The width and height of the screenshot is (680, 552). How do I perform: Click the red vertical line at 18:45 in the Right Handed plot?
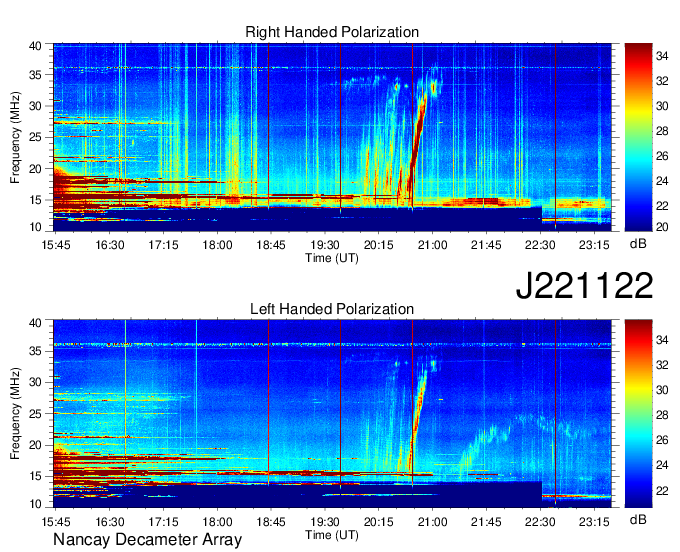[x=268, y=126]
